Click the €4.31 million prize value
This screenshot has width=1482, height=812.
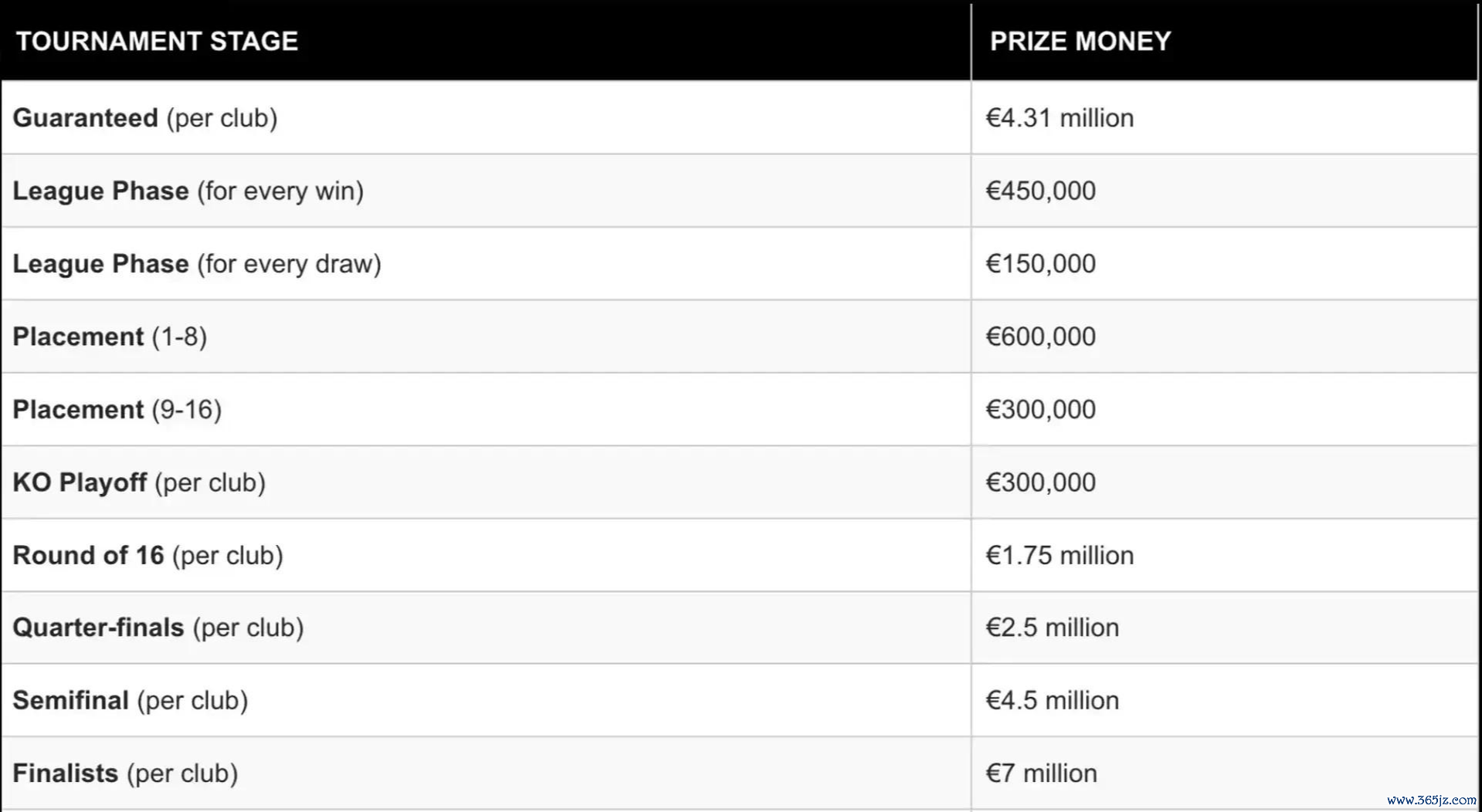pos(1060,118)
